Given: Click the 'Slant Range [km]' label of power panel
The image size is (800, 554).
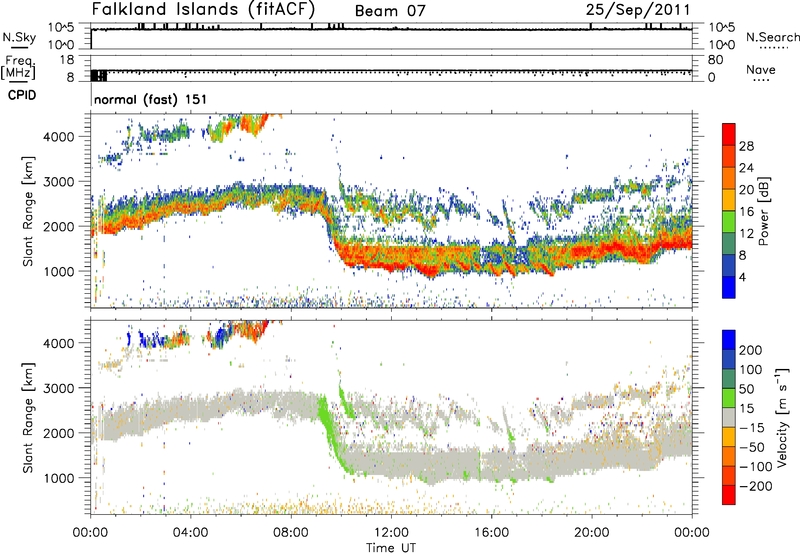Looking at the screenshot, I should (28, 211).
